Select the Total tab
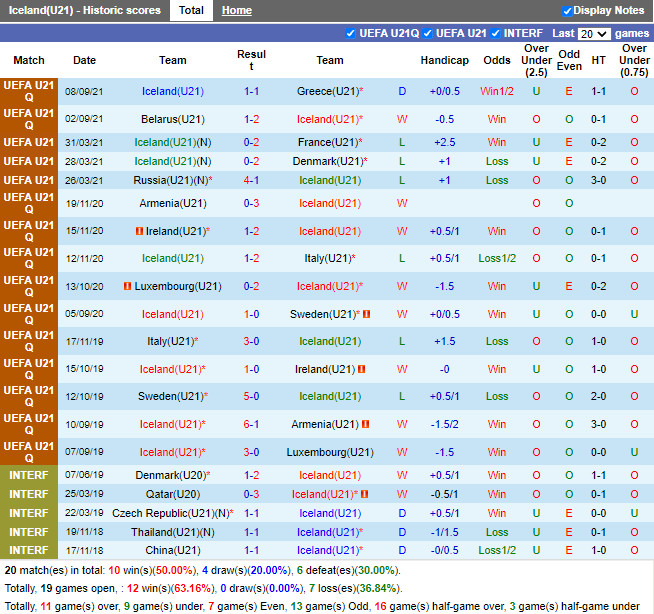This screenshot has height=614, width=654. tap(191, 11)
